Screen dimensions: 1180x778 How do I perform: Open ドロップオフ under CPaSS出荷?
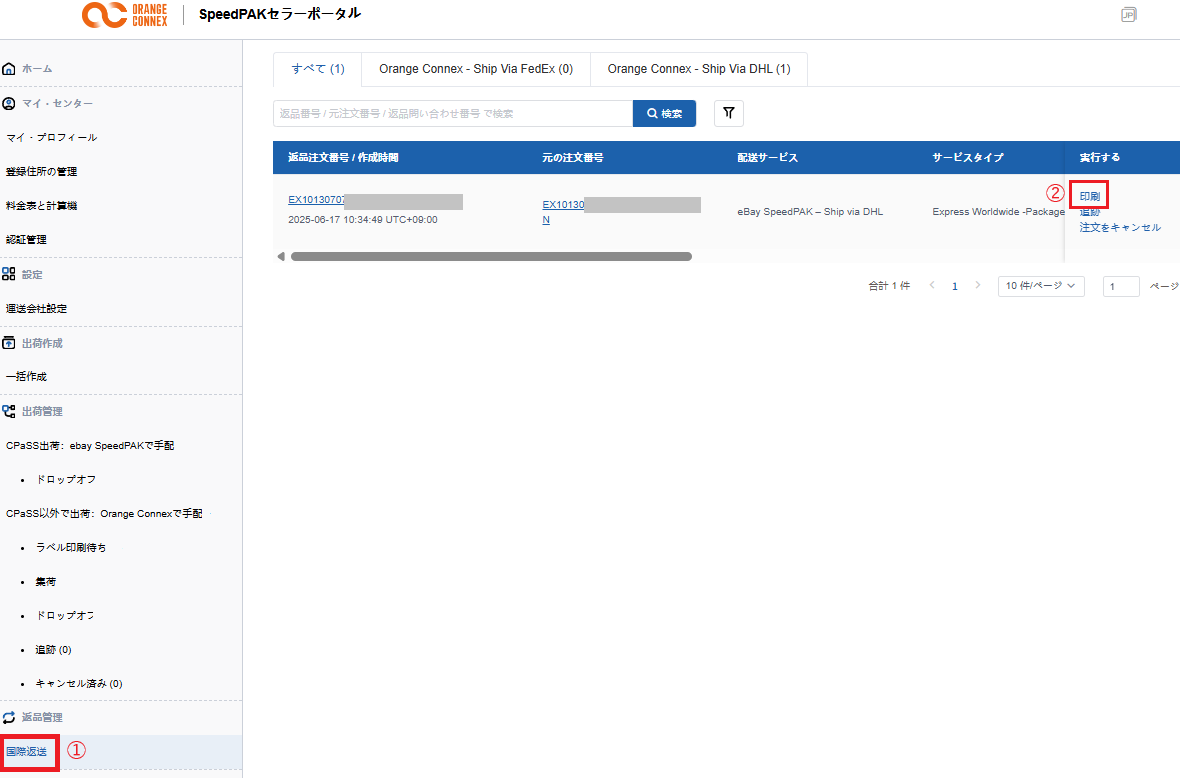click(x=66, y=479)
